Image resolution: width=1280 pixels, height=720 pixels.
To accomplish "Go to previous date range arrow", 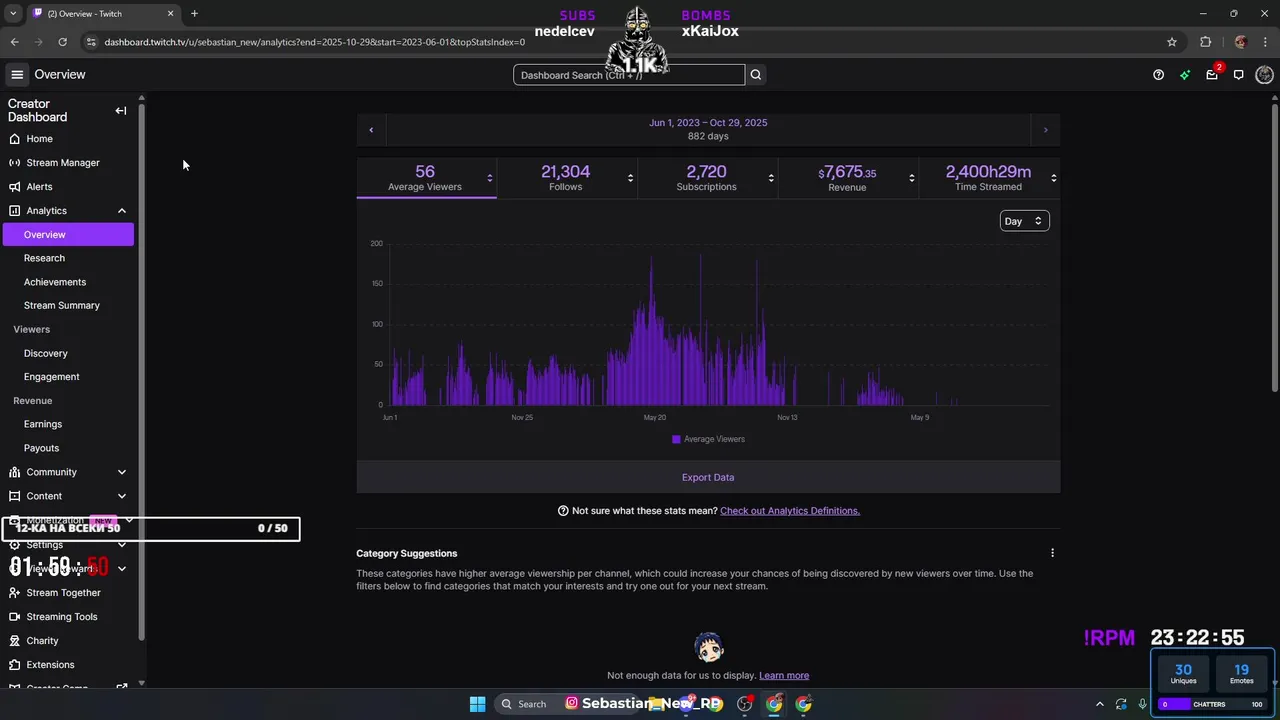I will point(371,129).
